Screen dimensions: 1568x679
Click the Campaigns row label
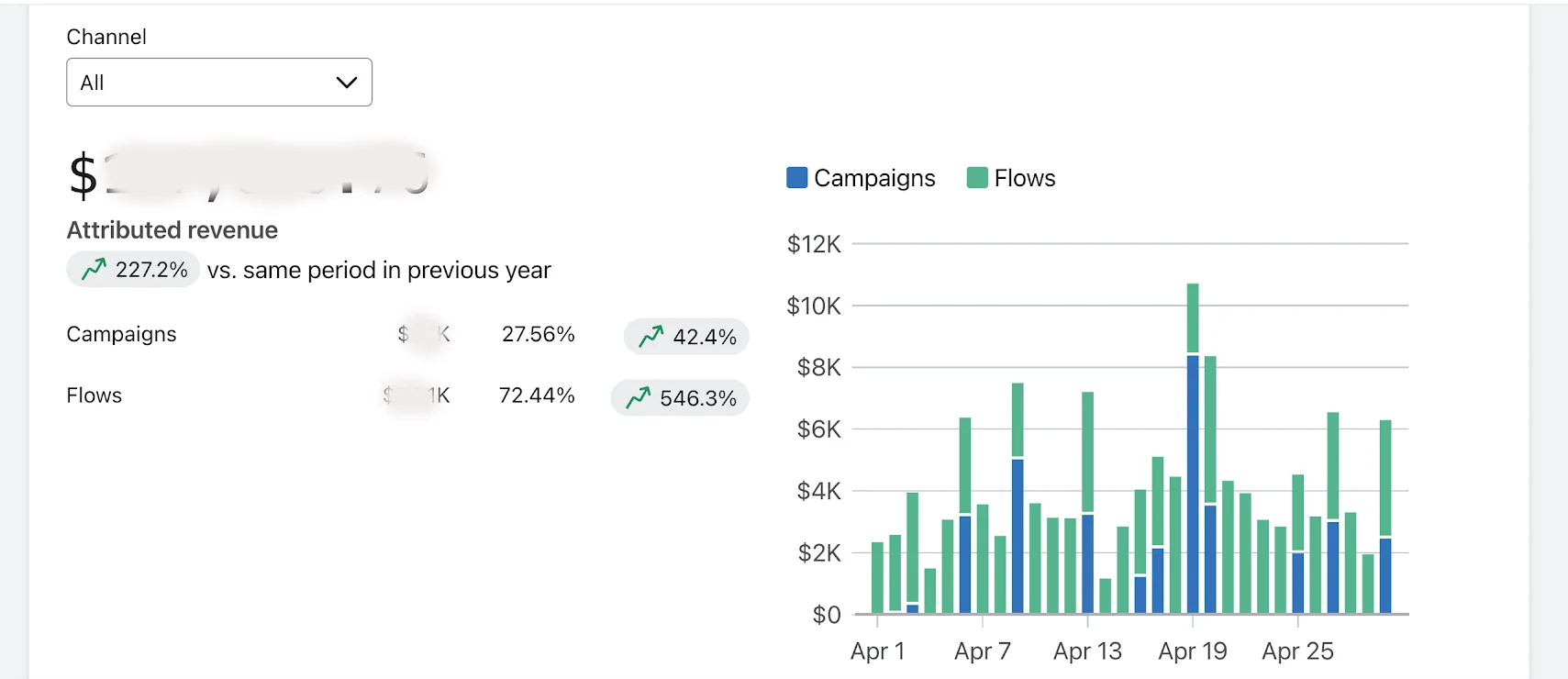pos(121,334)
